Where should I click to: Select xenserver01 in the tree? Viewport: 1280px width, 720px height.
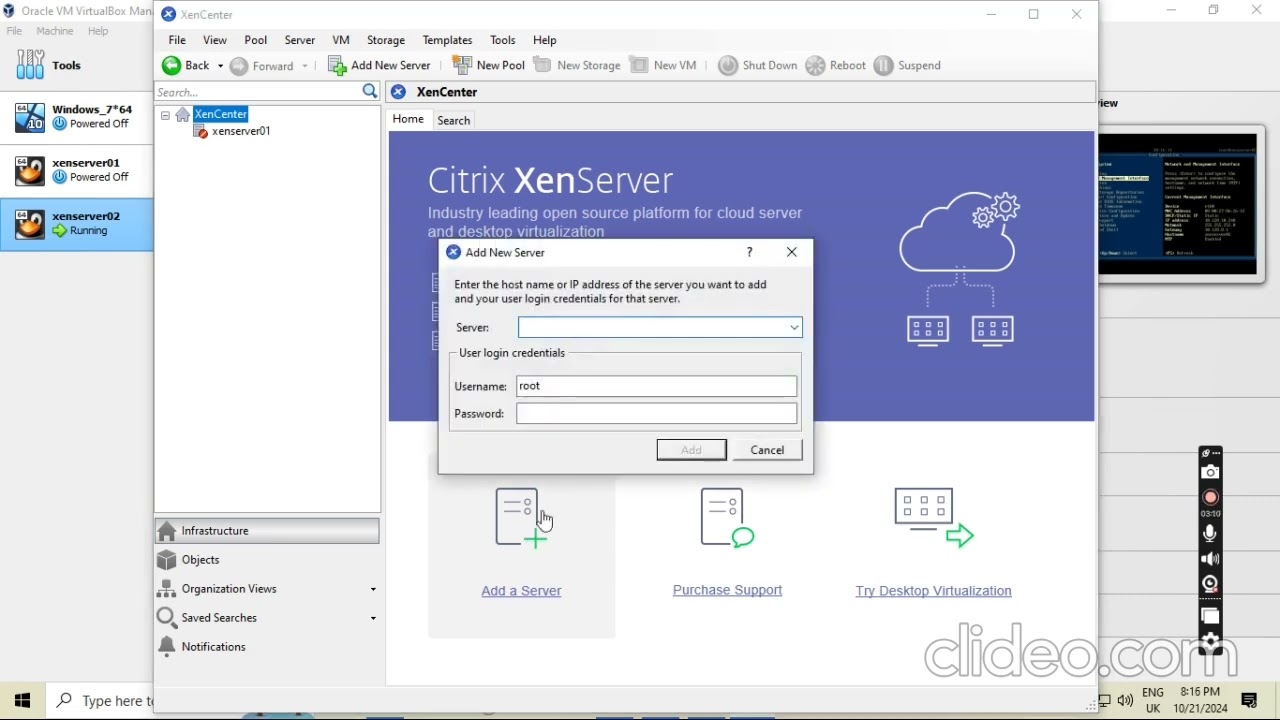pos(241,131)
